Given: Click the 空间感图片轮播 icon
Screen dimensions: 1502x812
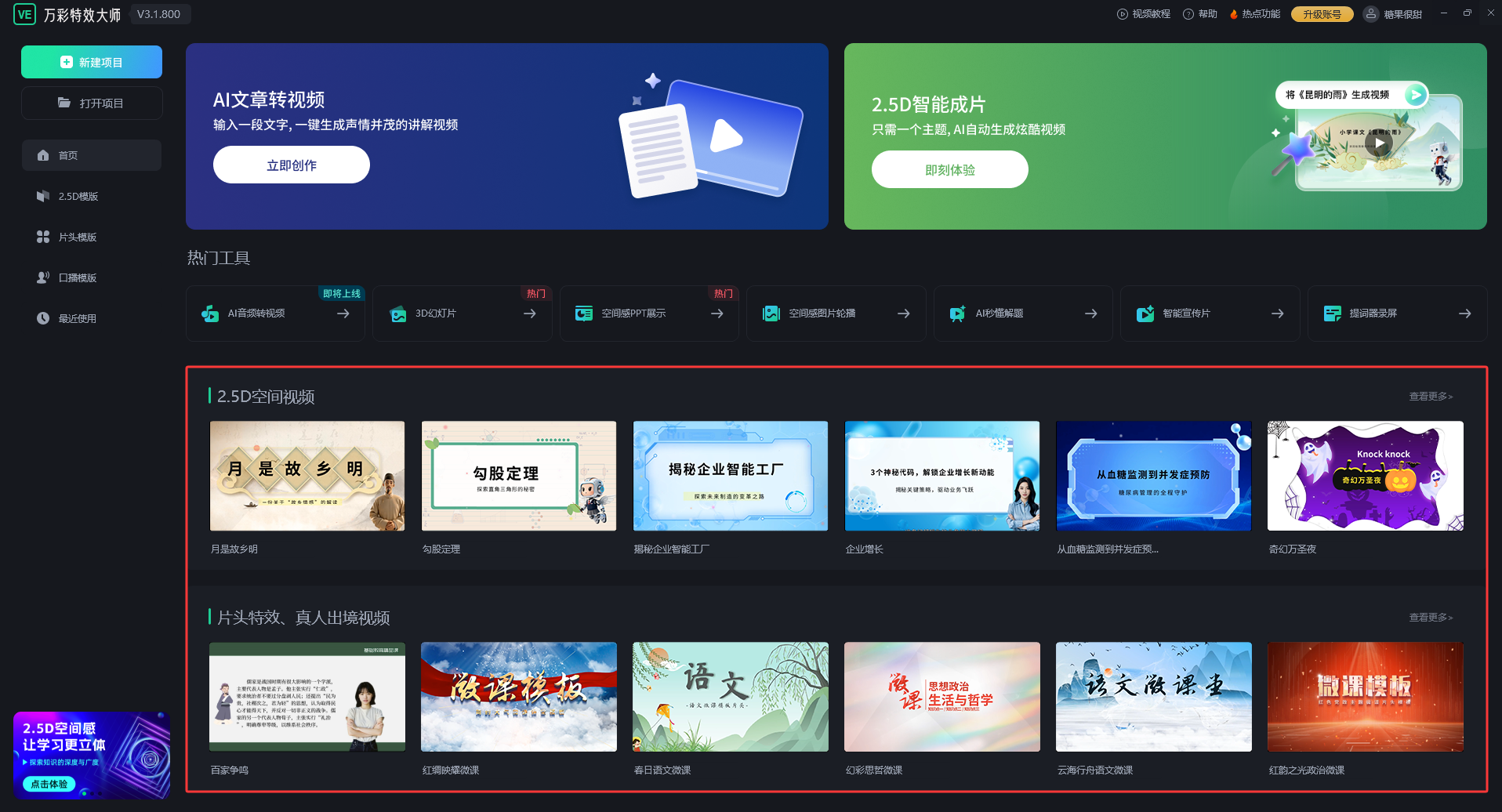Looking at the screenshot, I should pos(771,314).
